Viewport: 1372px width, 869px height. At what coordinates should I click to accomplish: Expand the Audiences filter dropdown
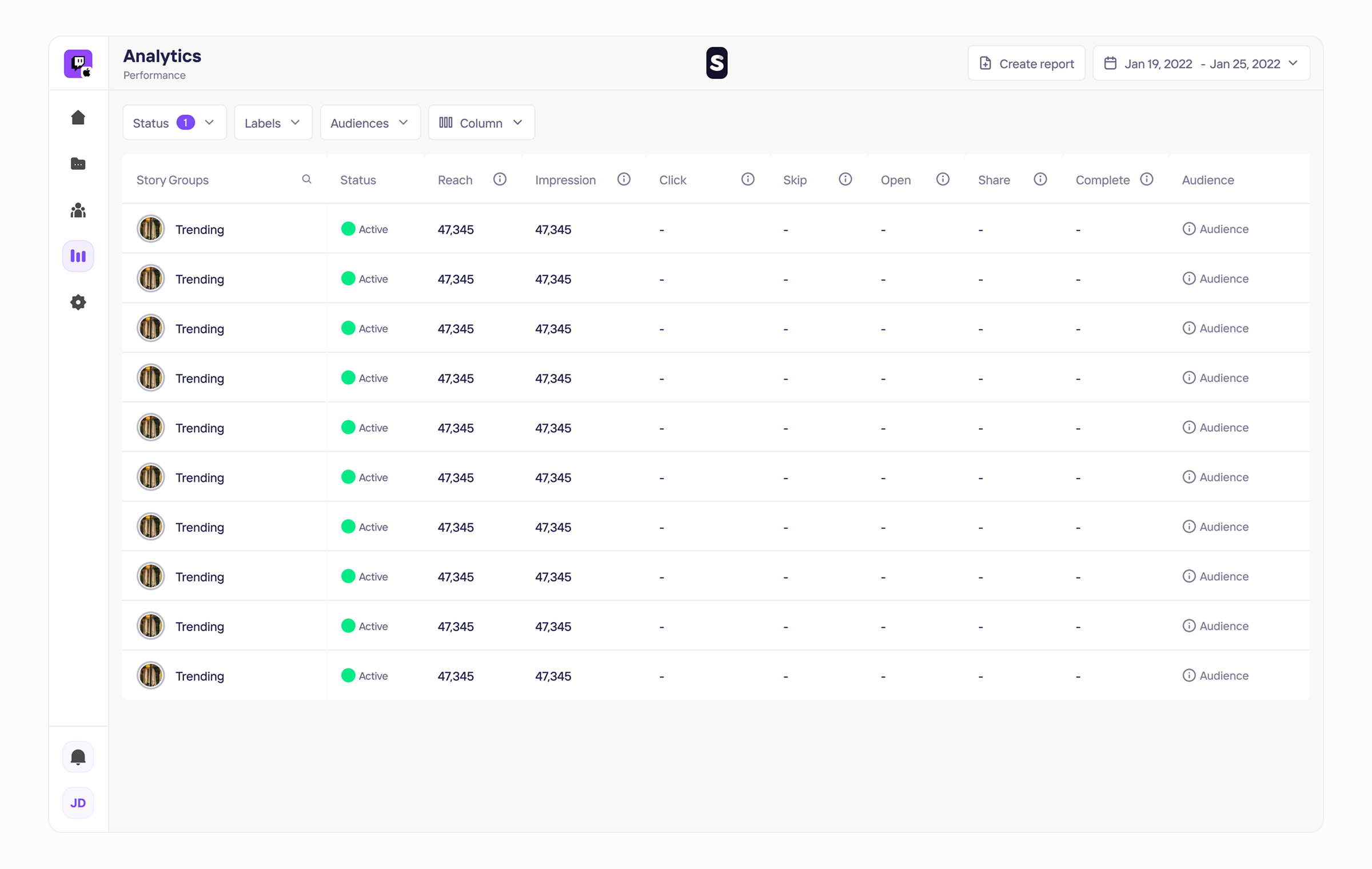pyautogui.click(x=370, y=122)
